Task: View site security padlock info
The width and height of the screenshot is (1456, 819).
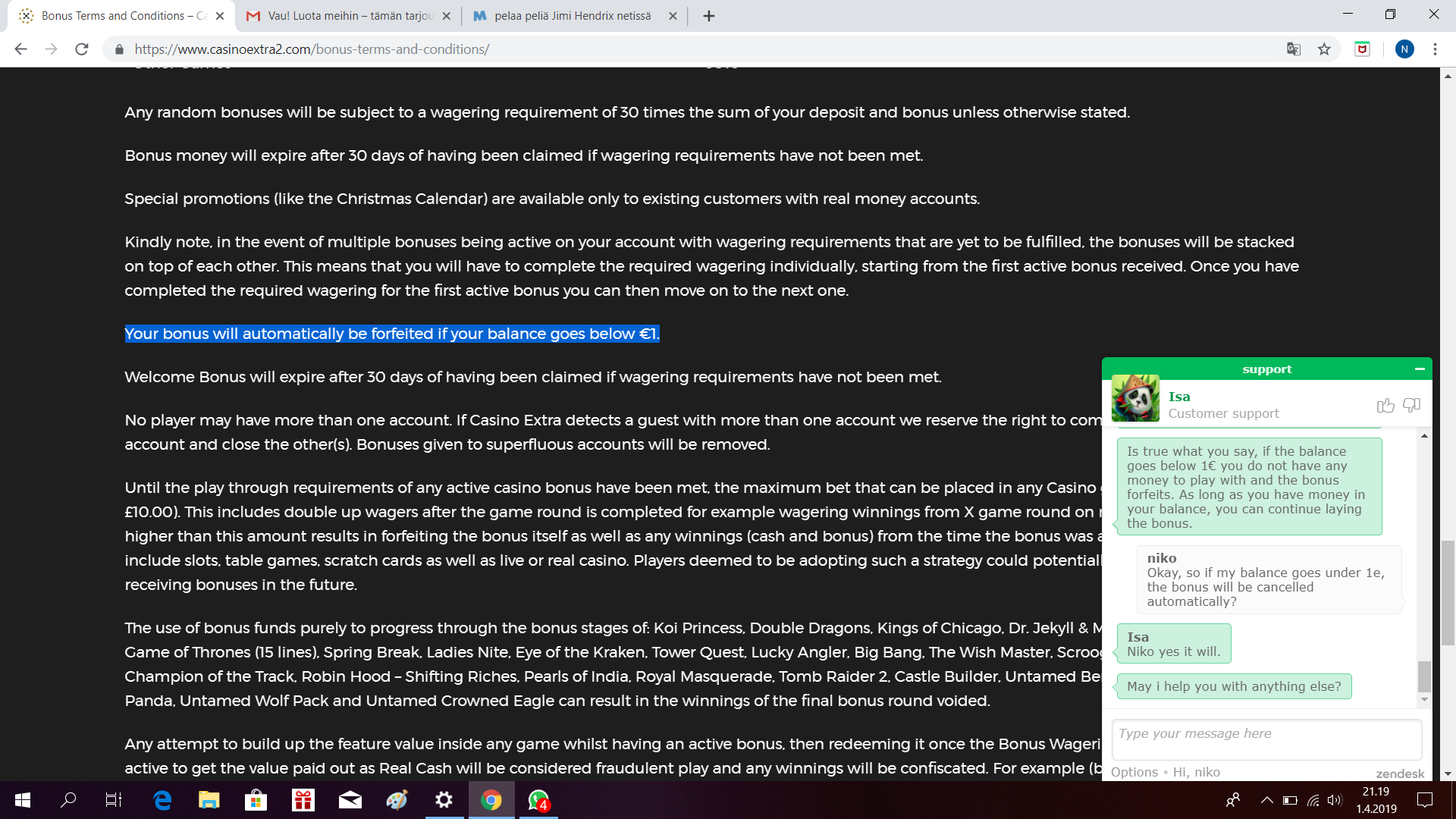Action: click(x=119, y=49)
